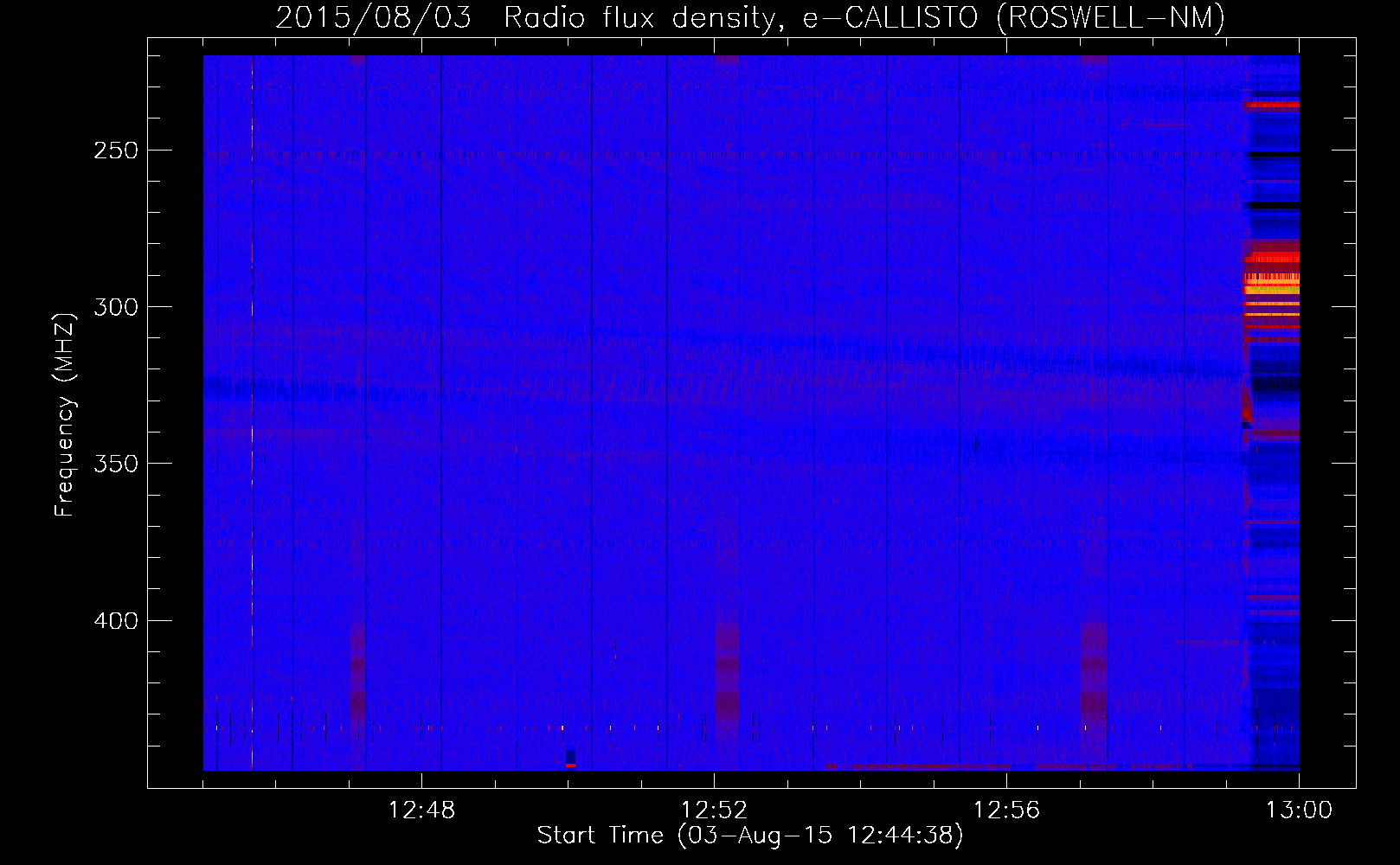This screenshot has height=865, width=1400.
Task: Select the Start Time axis label
Action: point(750,836)
